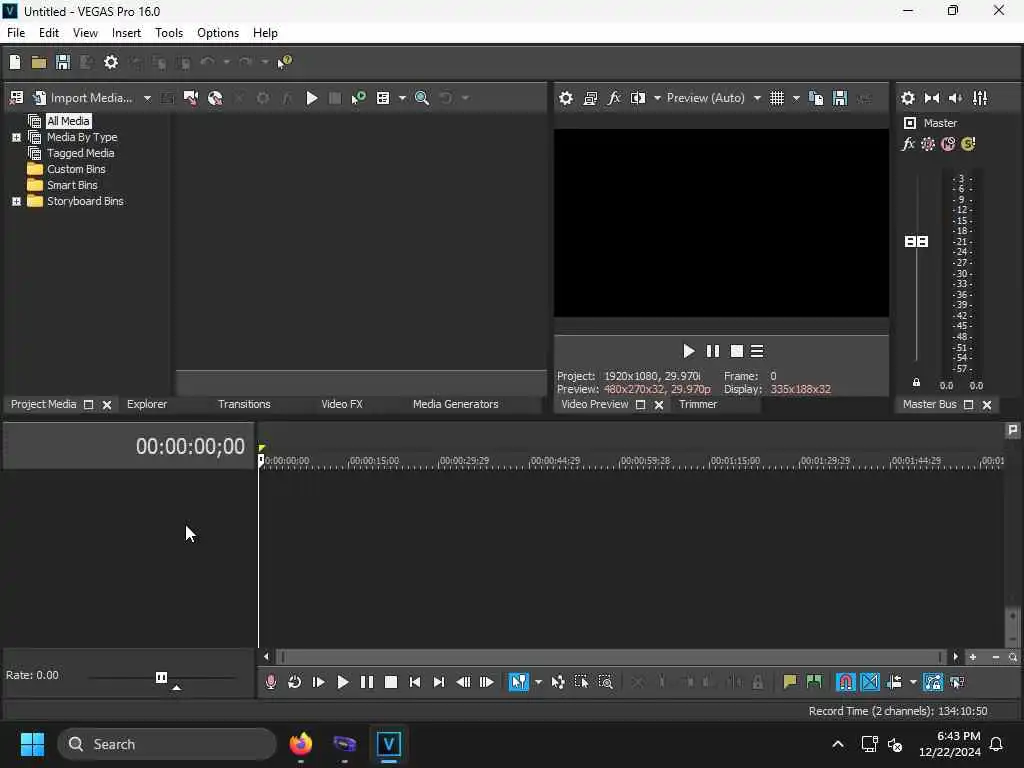Viewport: 1024px width, 768px height.
Task: Open Master FX button in Master Bus
Action: (908, 144)
